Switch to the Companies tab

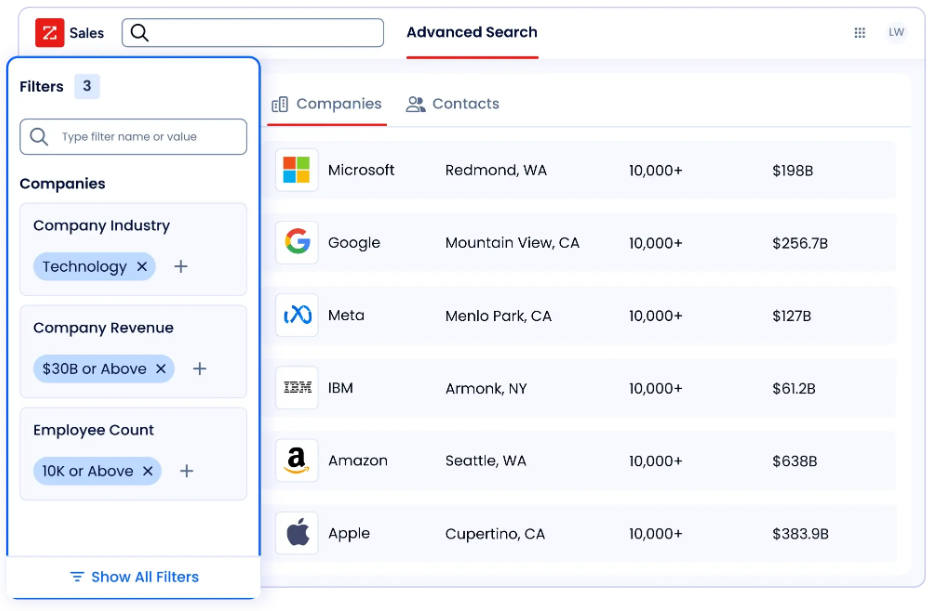click(327, 104)
